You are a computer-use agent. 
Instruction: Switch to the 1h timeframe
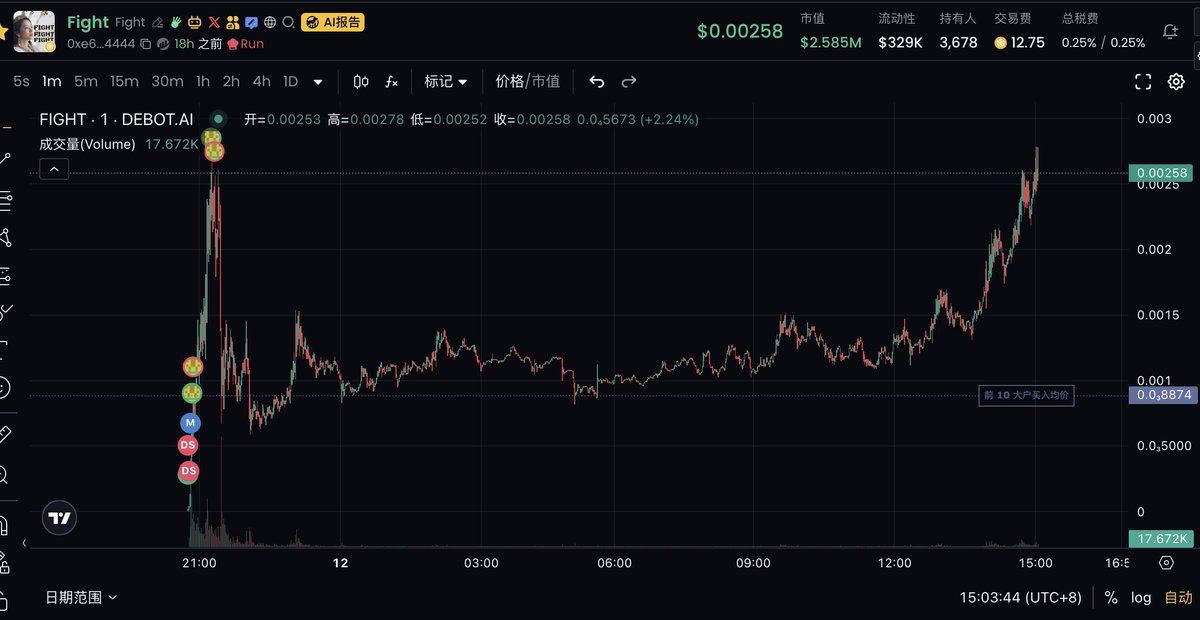pos(203,82)
